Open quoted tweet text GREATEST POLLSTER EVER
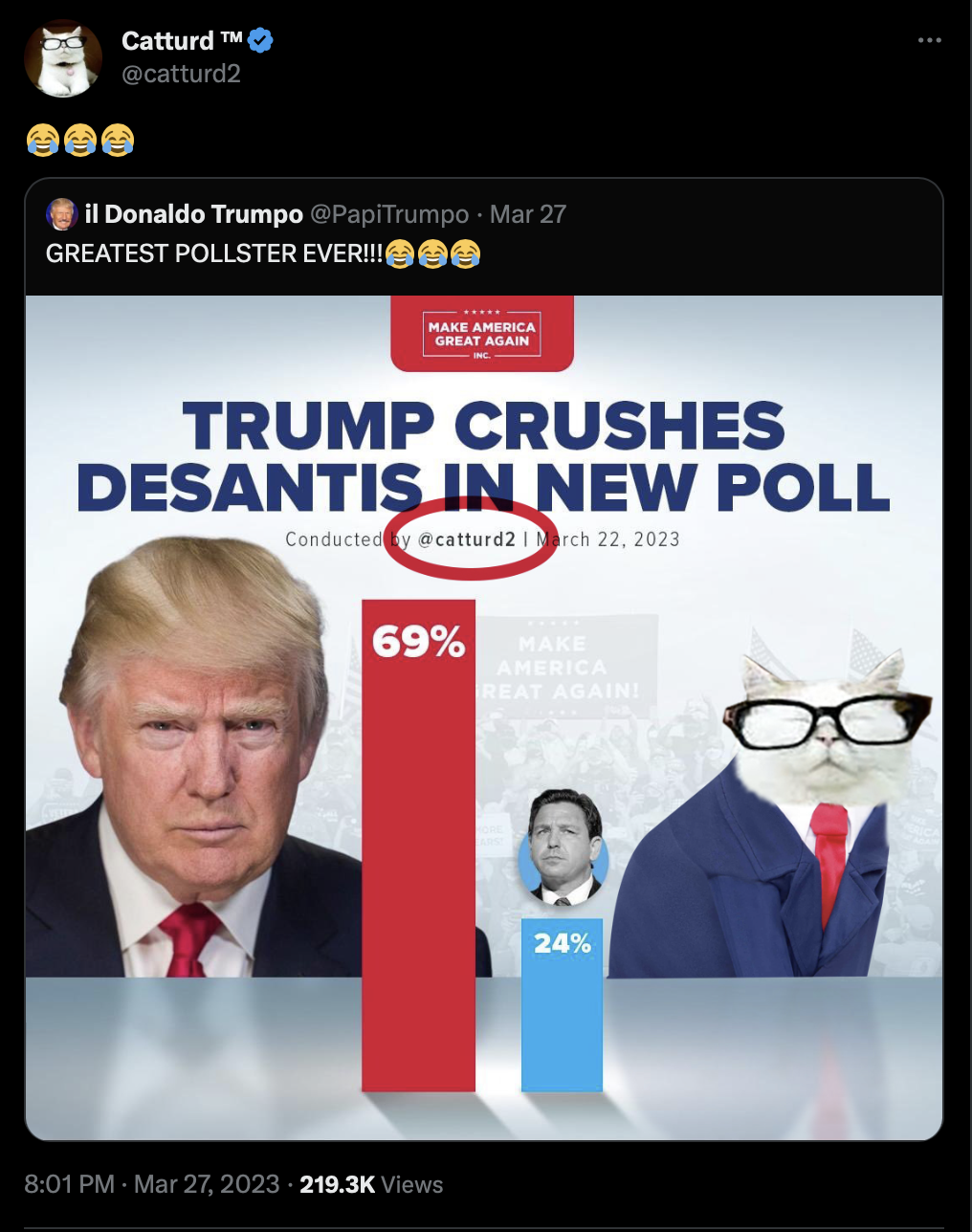This screenshot has height=1232, width=972. [x=263, y=253]
